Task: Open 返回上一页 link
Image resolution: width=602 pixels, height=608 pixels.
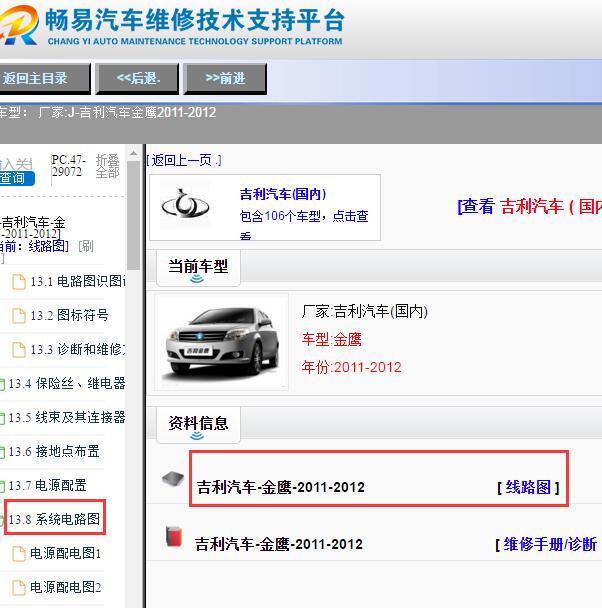Action: [x=184, y=160]
